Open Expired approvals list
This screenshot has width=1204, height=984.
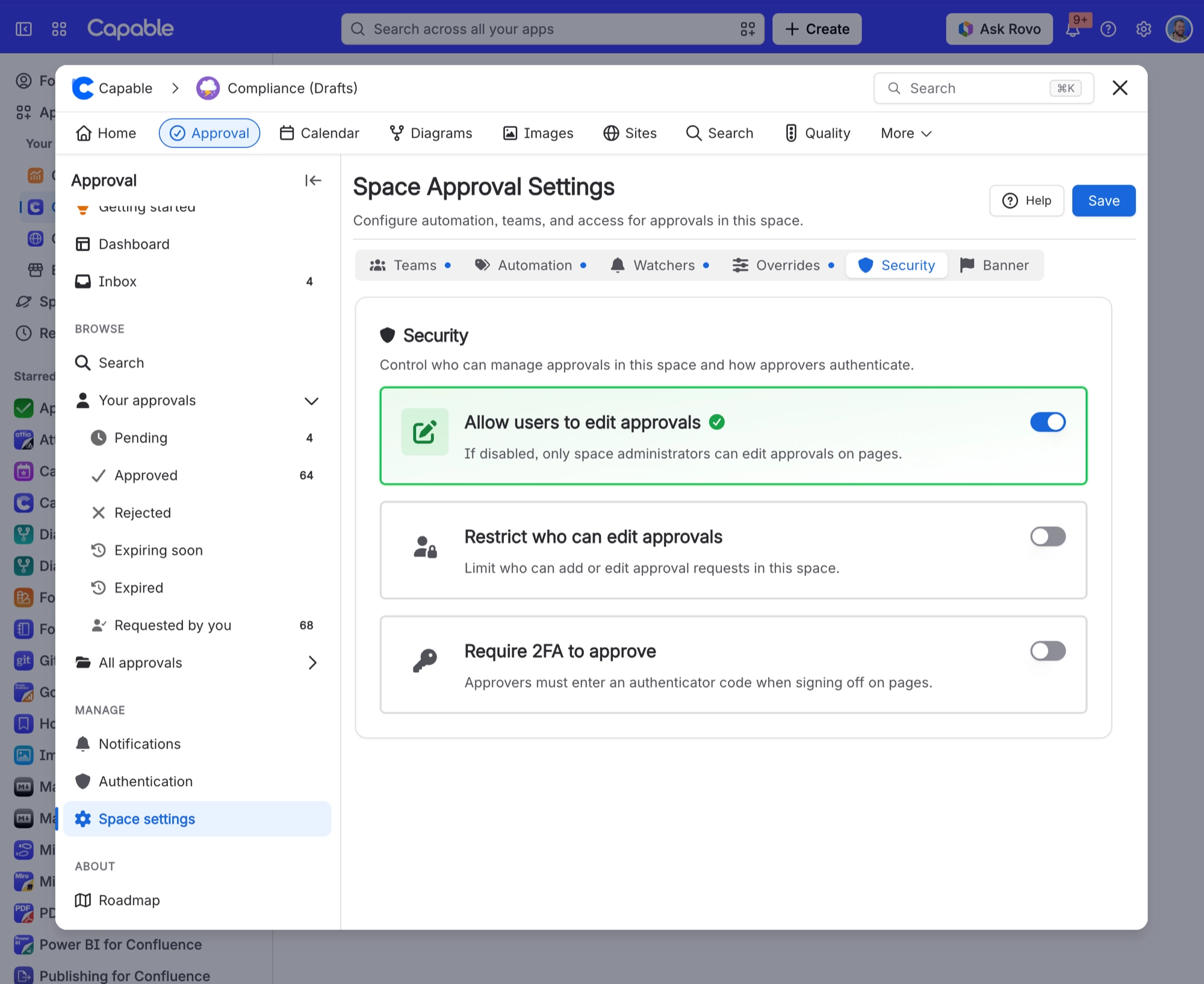pos(197,587)
